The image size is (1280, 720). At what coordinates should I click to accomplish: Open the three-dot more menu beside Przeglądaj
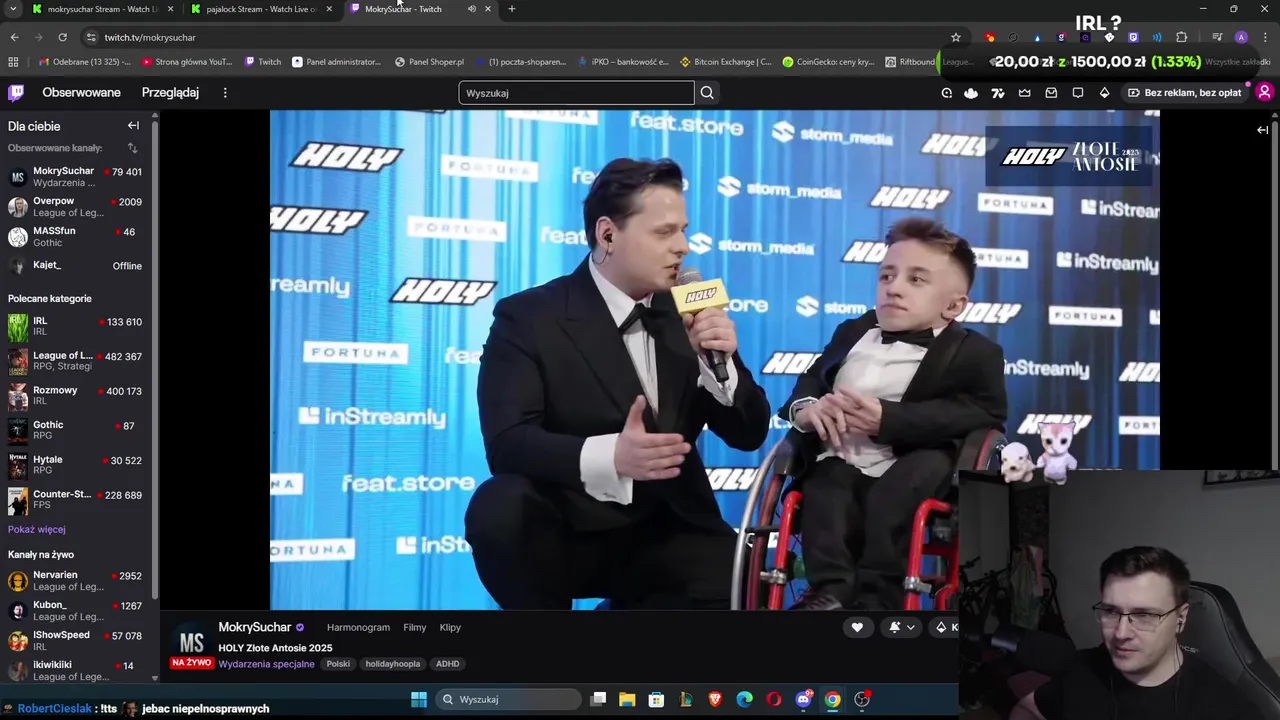click(x=225, y=93)
